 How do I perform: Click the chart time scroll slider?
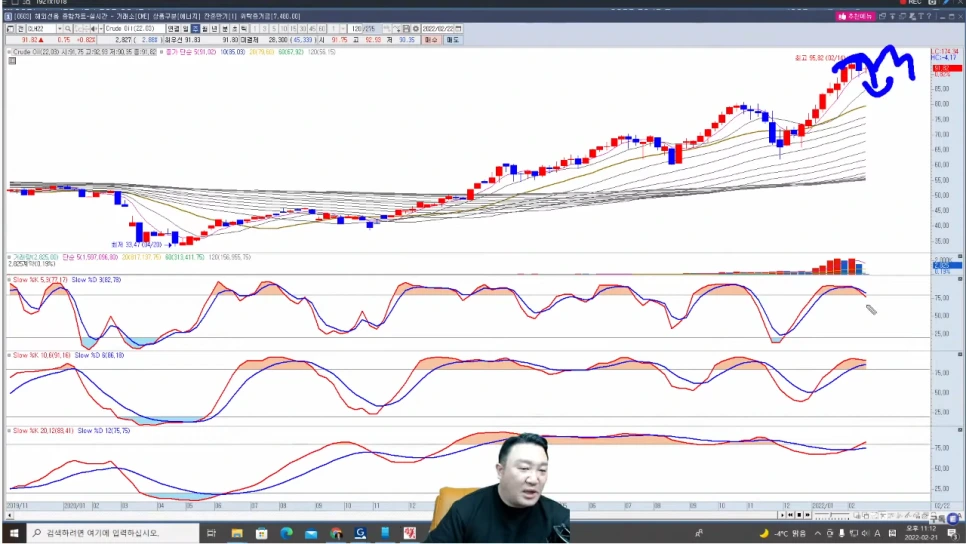click(x=832, y=515)
